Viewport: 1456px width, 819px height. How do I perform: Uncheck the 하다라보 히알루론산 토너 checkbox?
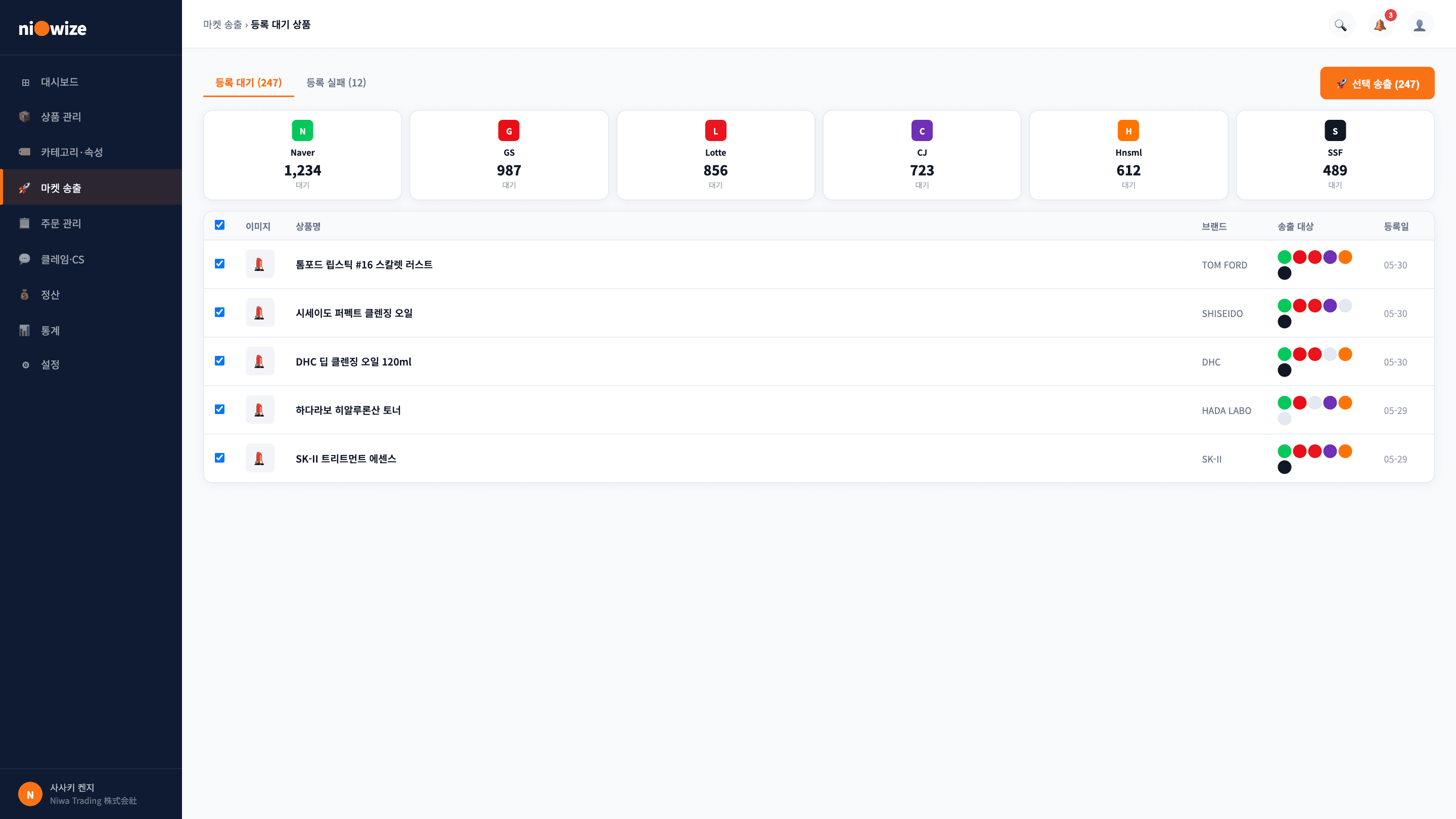tap(220, 410)
